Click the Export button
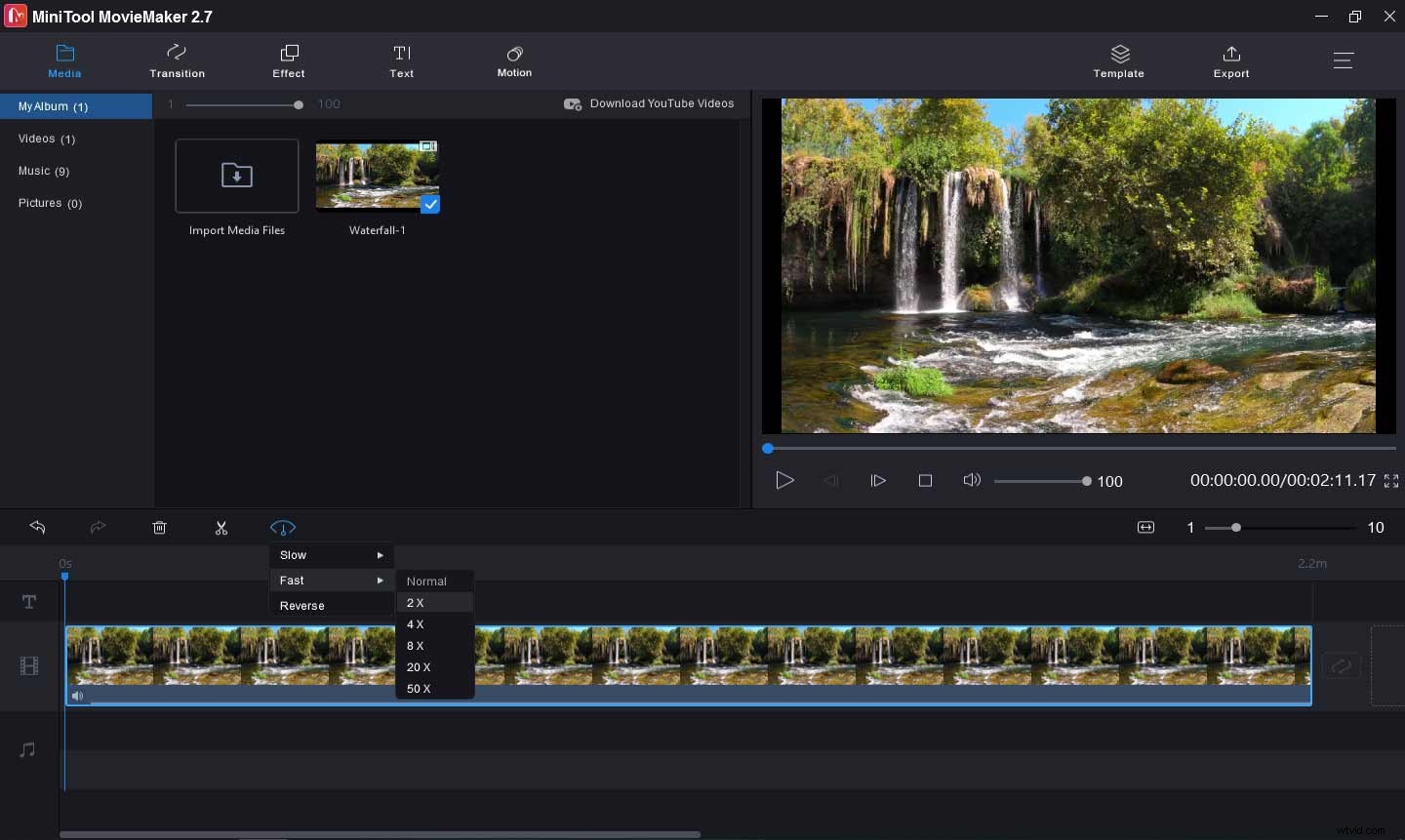Screen dimensions: 1405x840 tap(1230, 60)
